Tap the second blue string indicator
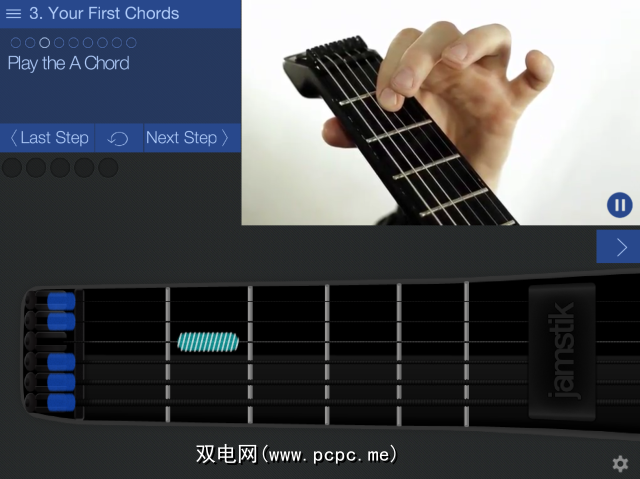 61,321
